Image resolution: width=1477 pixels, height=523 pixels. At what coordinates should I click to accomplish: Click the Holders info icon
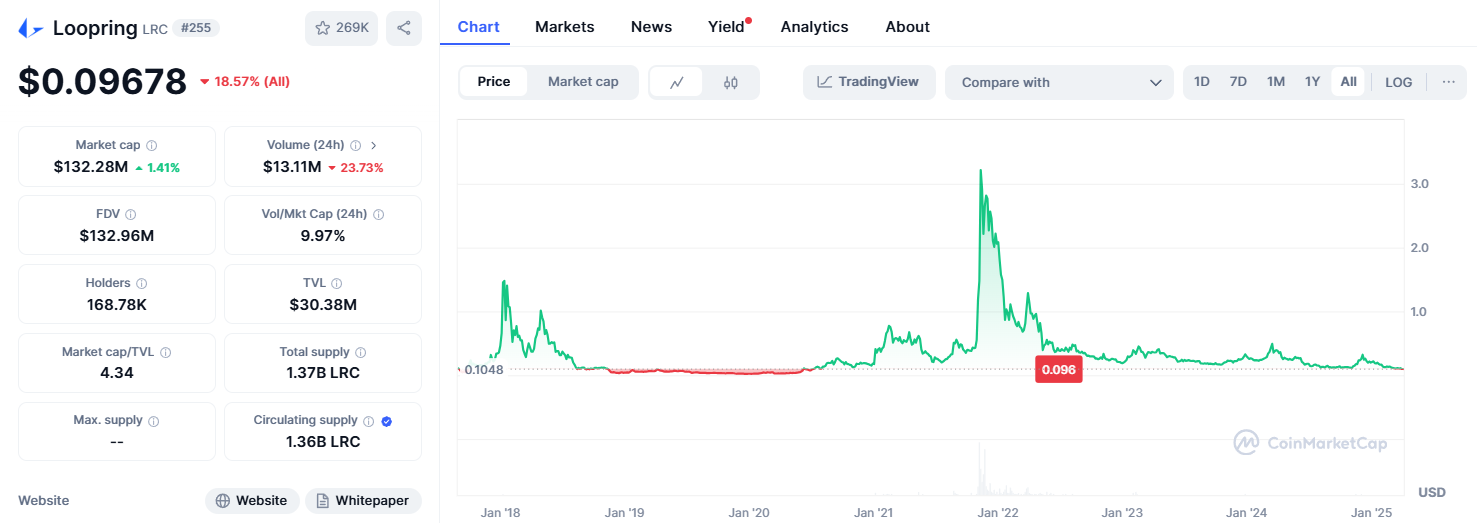142,284
